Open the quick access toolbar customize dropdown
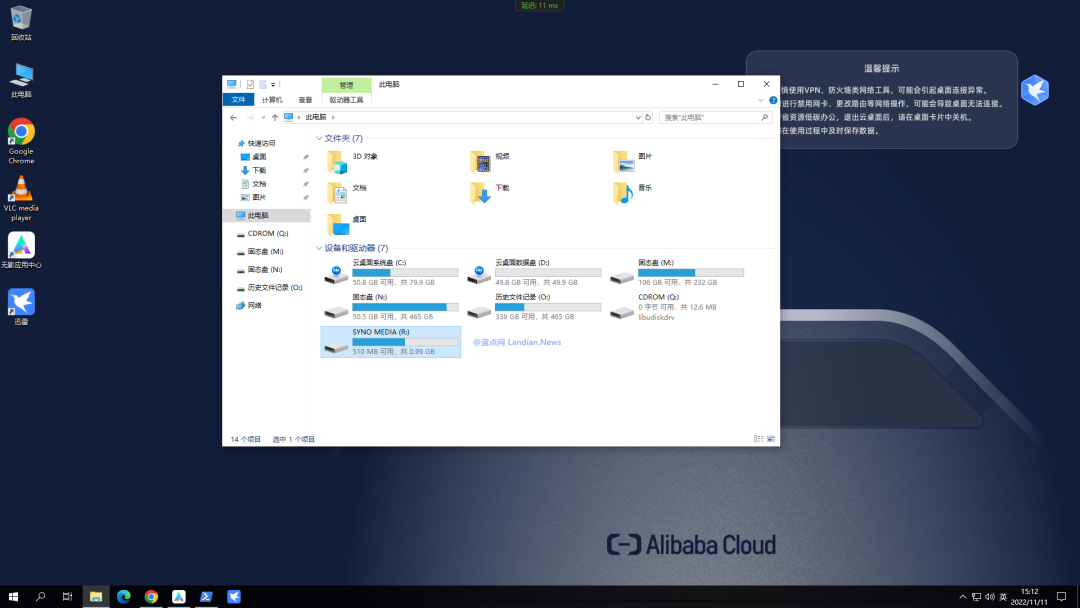1080x608 pixels. (x=273, y=85)
